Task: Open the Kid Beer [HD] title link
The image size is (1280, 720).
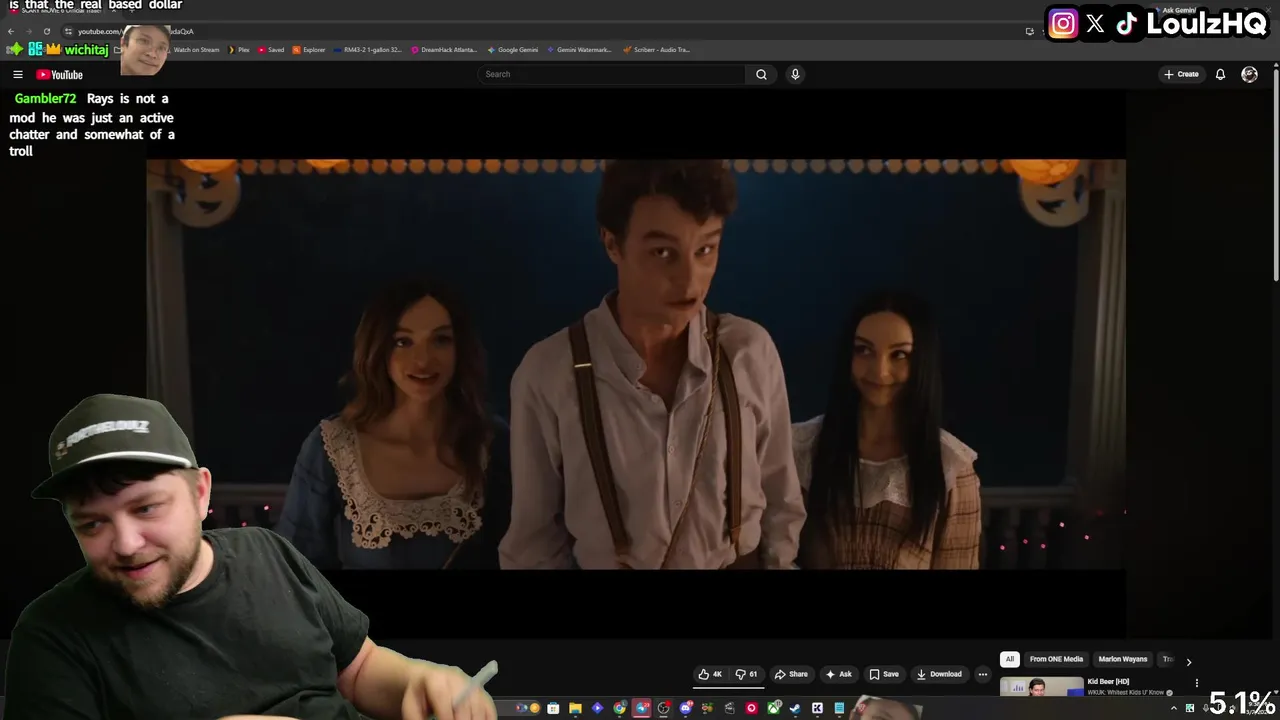Action: click(1108, 682)
